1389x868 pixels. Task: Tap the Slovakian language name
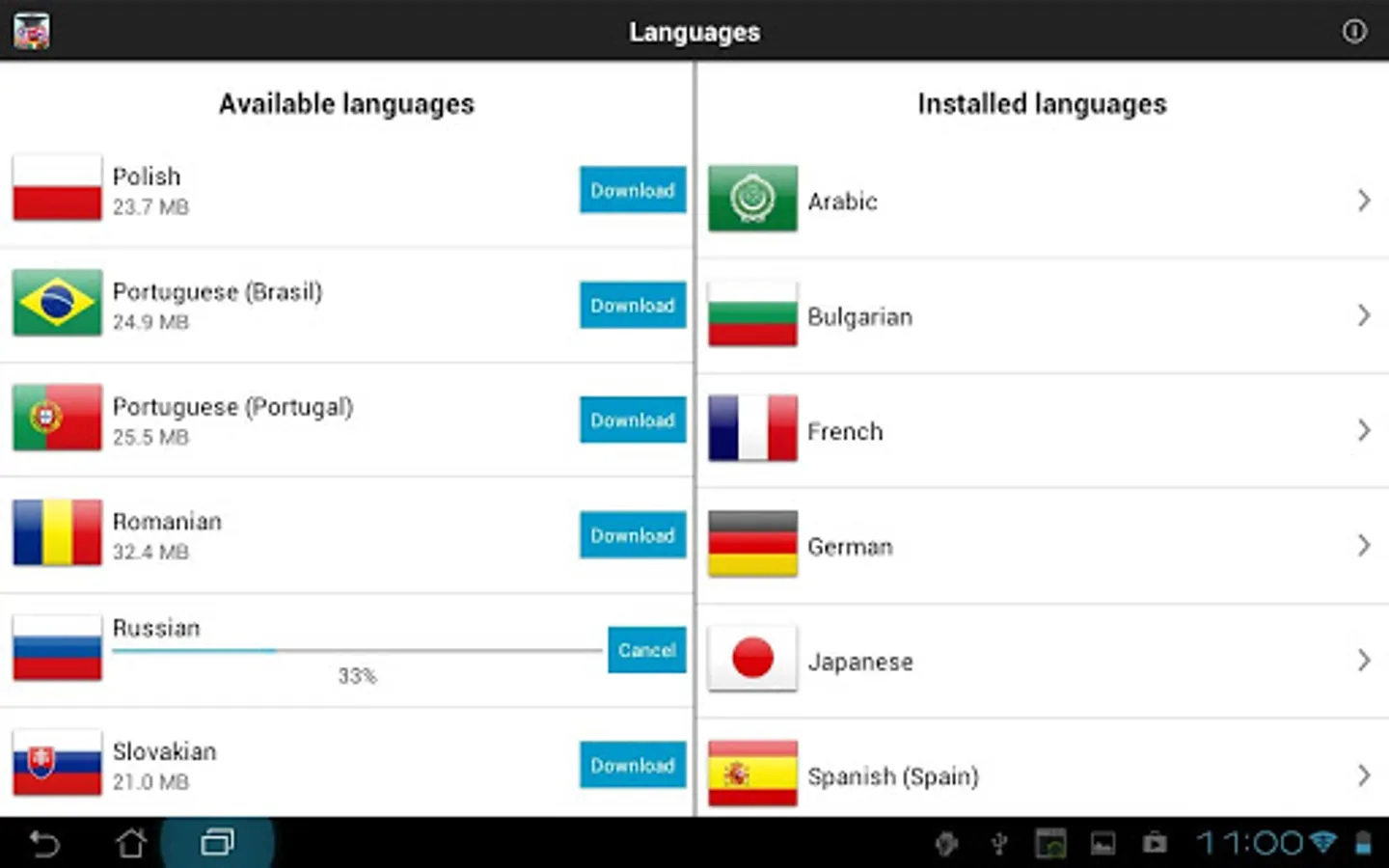[x=164, y=751]
